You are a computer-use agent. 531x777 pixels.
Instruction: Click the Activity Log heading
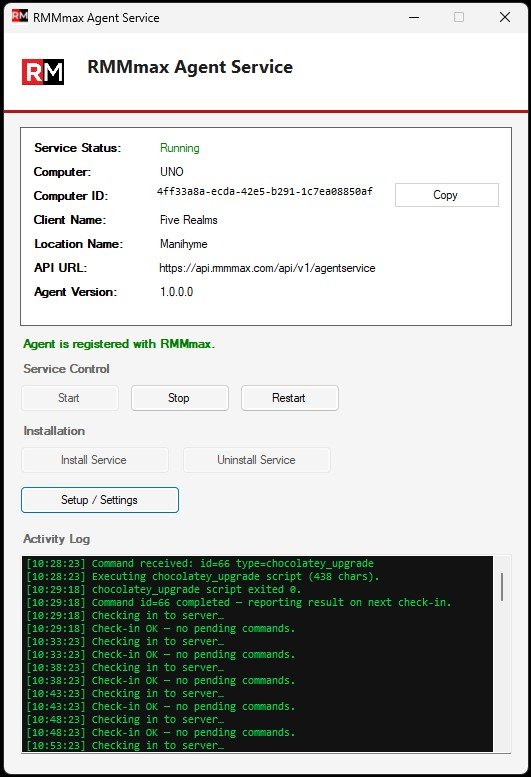[56, 539]
